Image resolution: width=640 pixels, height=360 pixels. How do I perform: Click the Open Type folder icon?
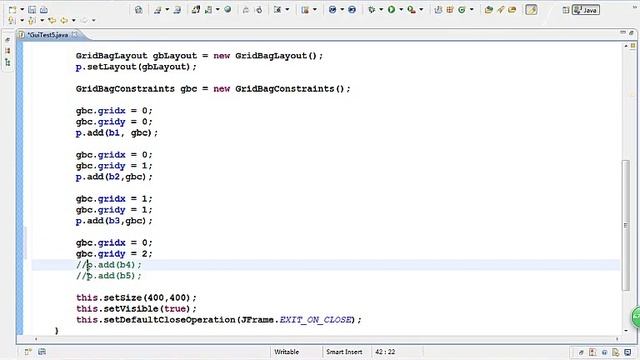coord(489,9)
